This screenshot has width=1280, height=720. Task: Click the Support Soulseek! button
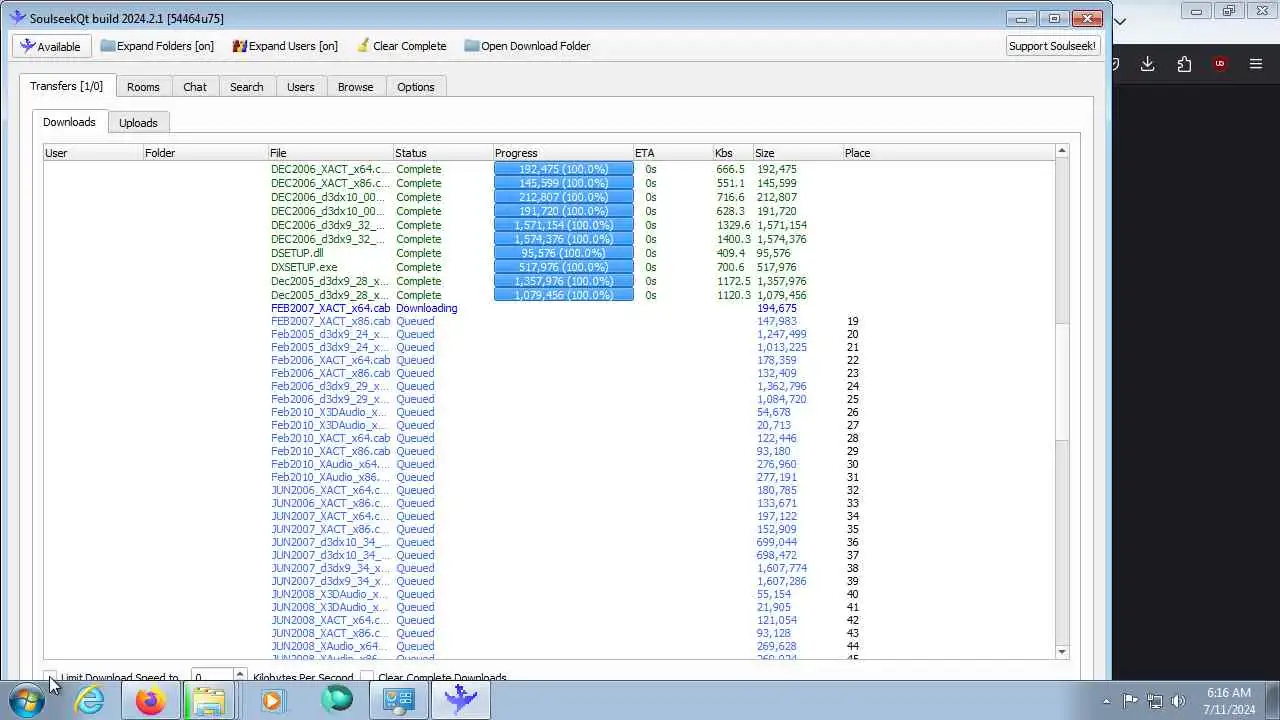[1052, 46]
